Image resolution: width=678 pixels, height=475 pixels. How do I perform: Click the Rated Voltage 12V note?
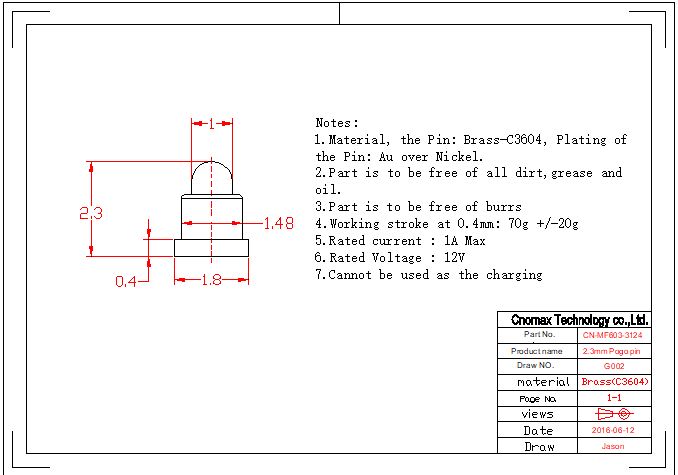coord(392,258)
